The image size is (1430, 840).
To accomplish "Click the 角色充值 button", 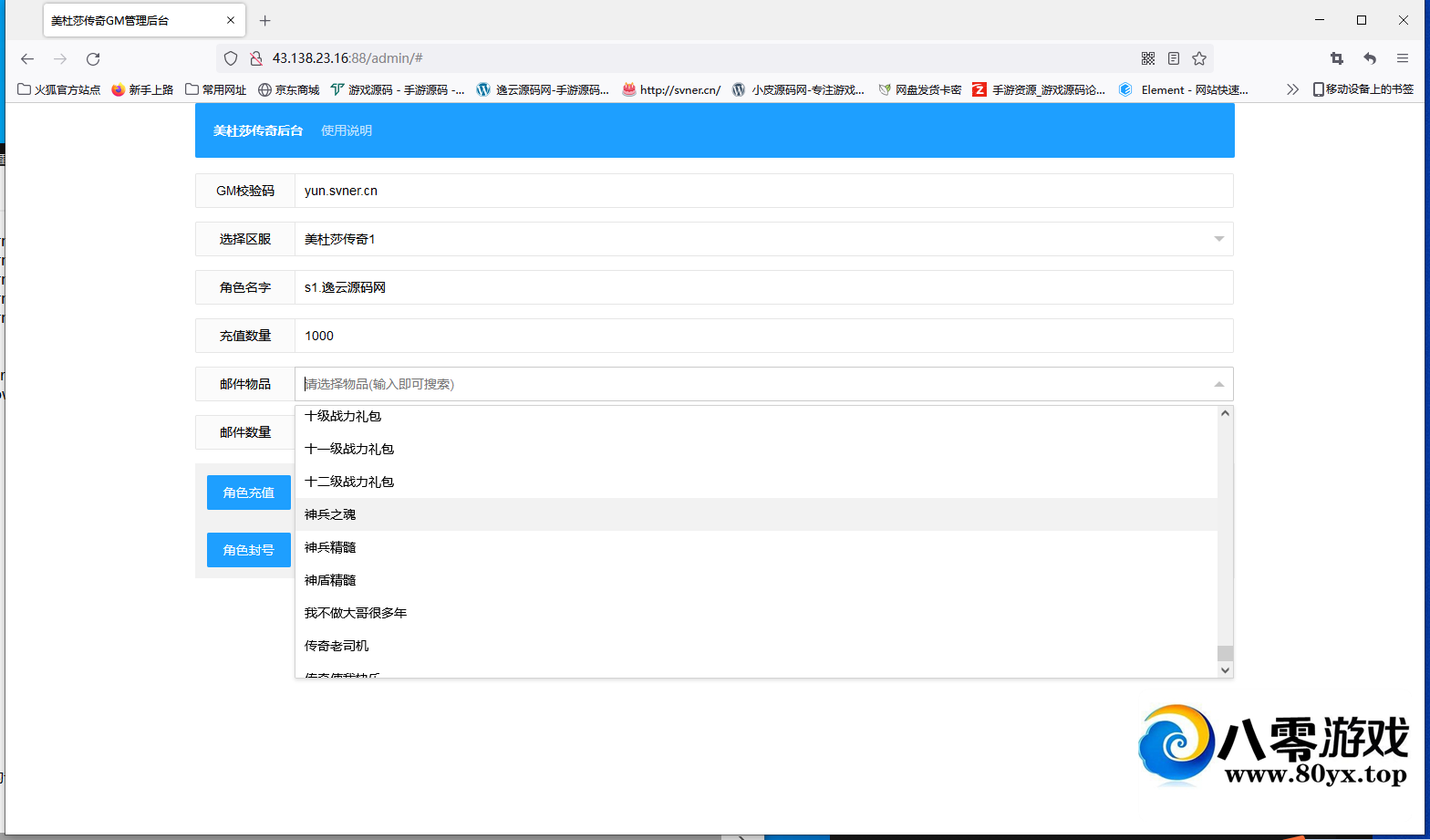I will point(249,493).
